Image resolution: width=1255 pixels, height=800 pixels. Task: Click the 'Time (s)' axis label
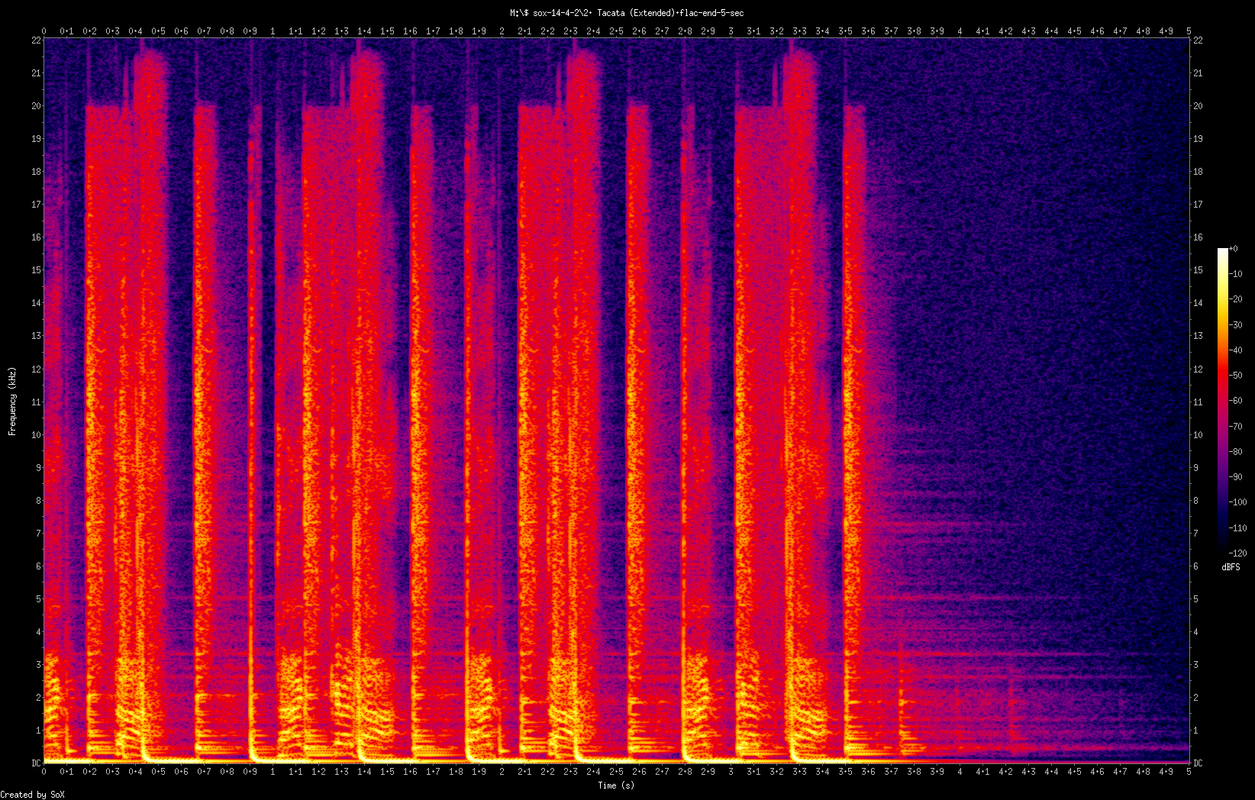616,786
